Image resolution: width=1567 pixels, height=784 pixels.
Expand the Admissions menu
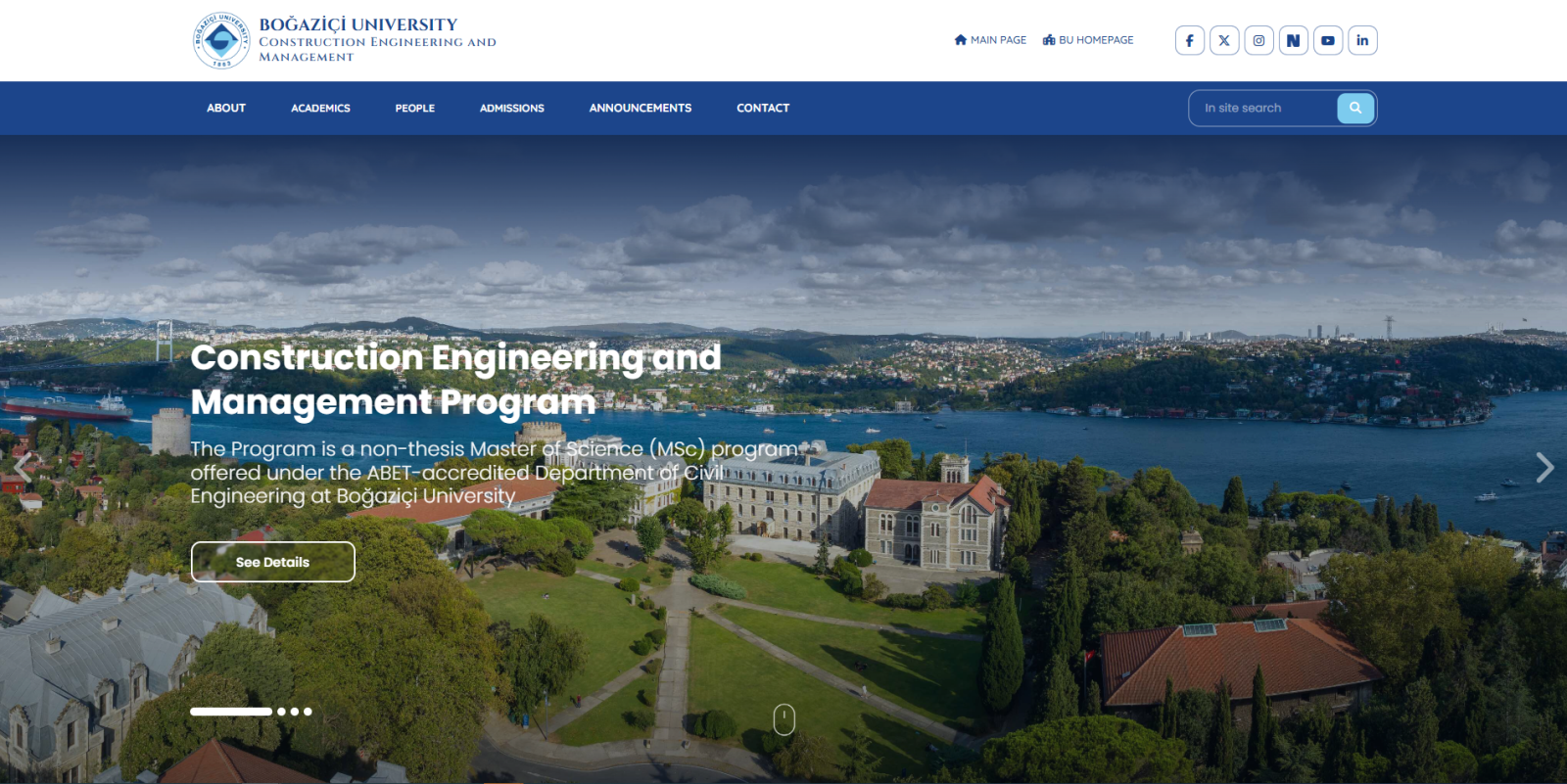point(511,108)
